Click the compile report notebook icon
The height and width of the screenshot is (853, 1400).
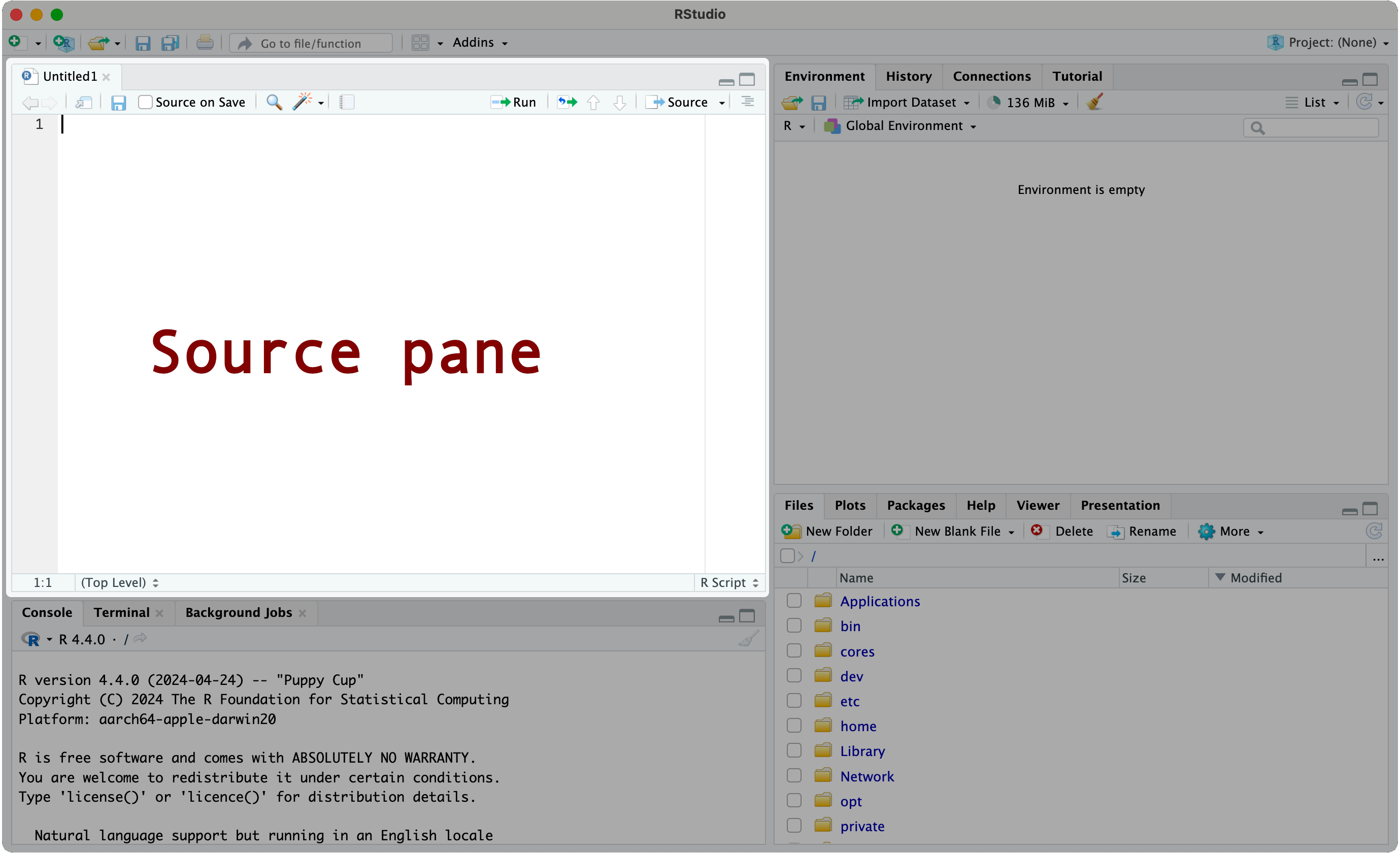click(x=347, y=102)
